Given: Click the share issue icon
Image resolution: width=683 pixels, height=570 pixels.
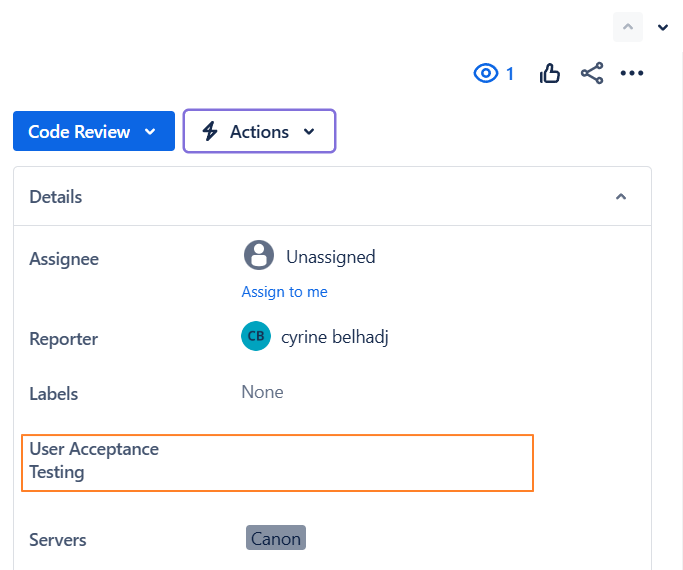Looking at the screenshot, I should [x=592, y=73].
